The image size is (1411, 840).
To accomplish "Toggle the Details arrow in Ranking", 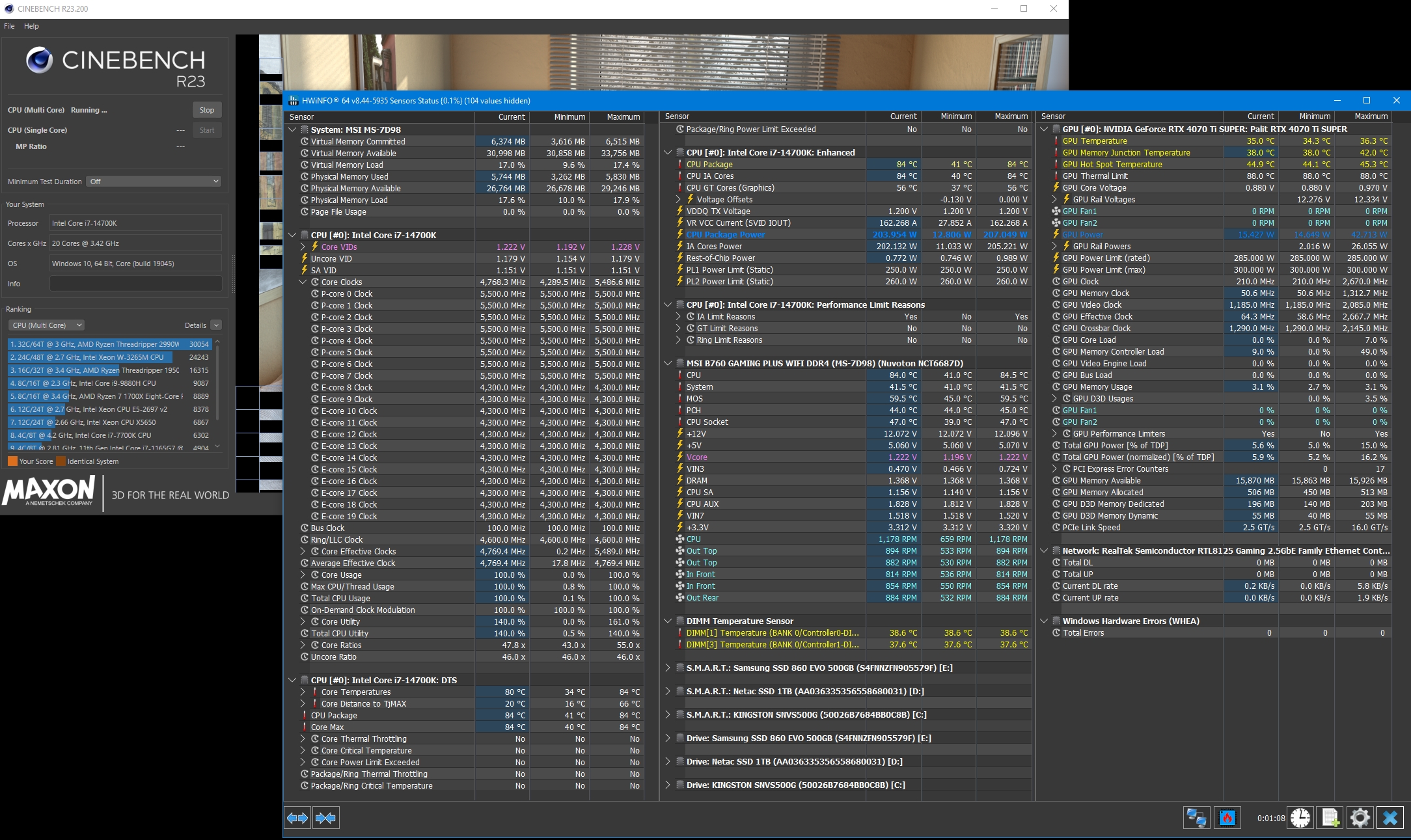I will click(x=216, y=325).
